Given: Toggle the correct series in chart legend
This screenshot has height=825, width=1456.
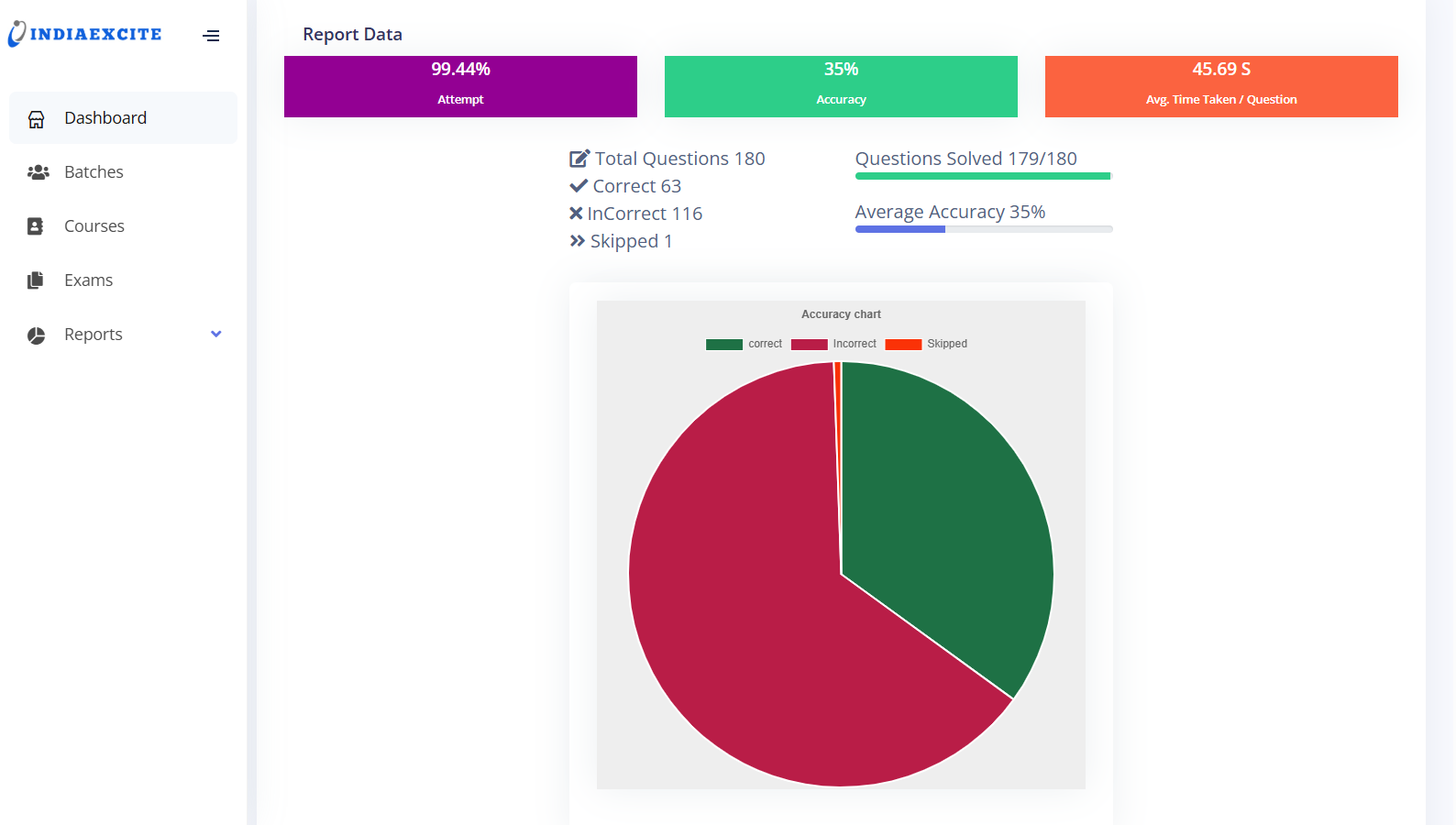Looking at the screenshot, I should (x=744, y=344).
